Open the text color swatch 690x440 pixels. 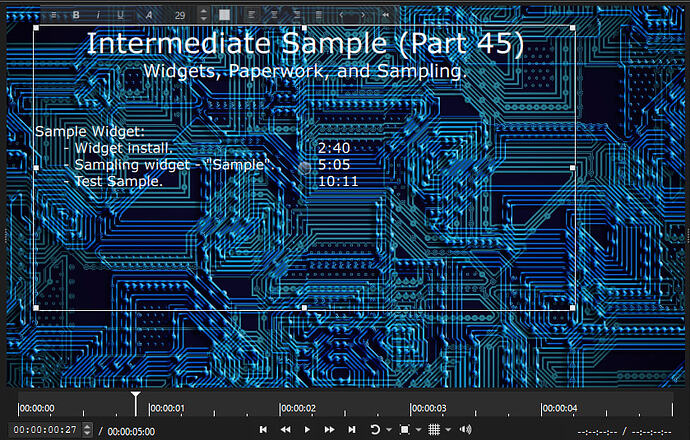click(224, 15)
